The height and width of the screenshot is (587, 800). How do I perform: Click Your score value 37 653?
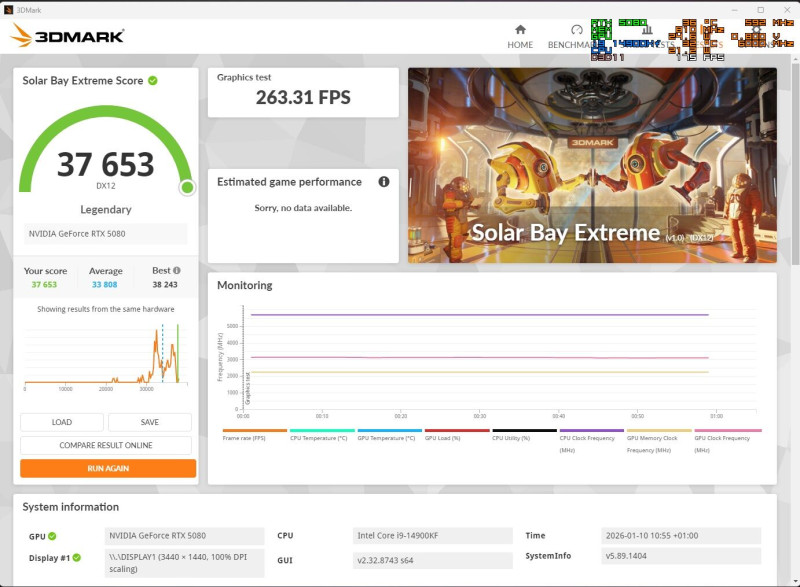44,285
